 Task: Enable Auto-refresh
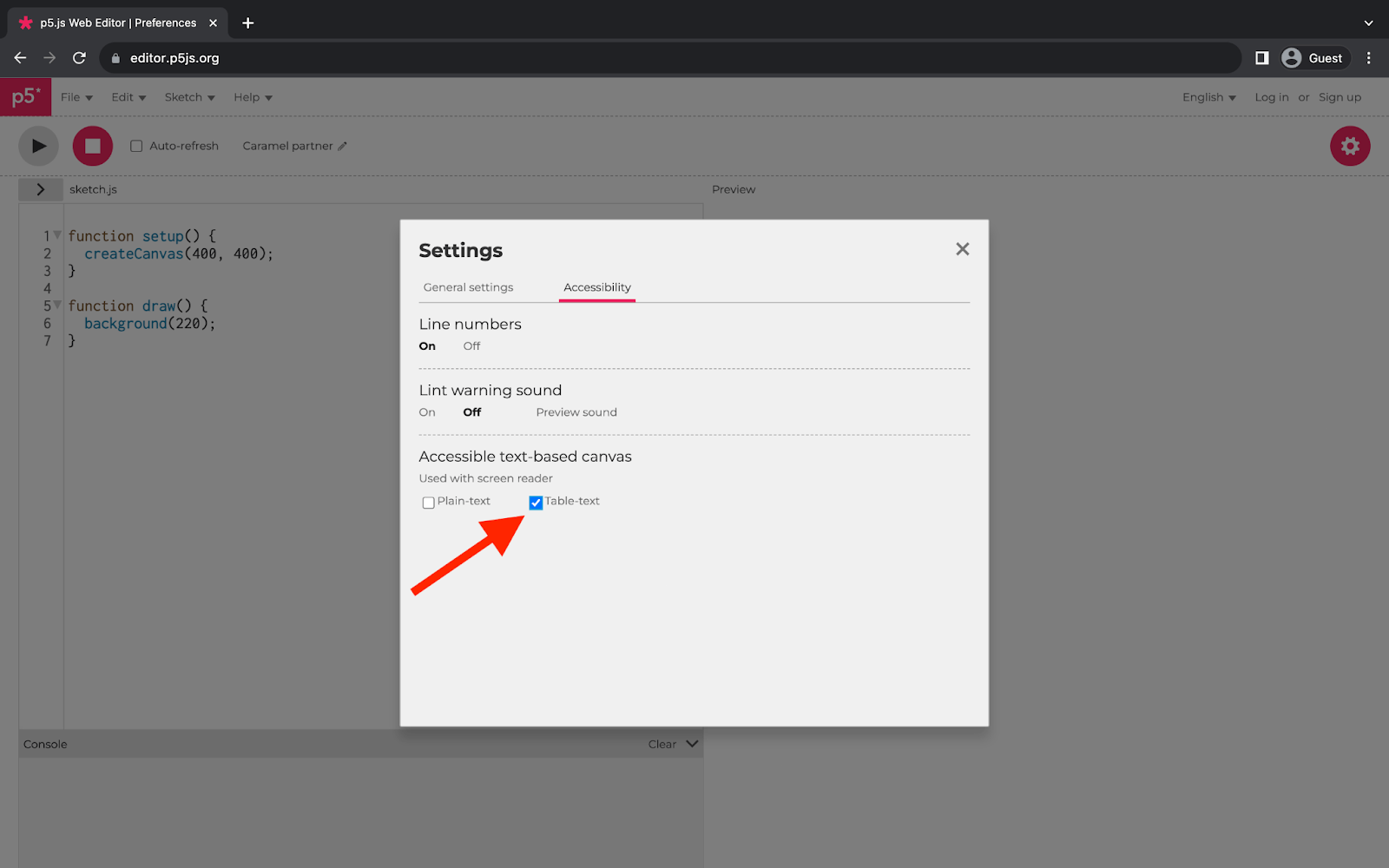[136, 145]
